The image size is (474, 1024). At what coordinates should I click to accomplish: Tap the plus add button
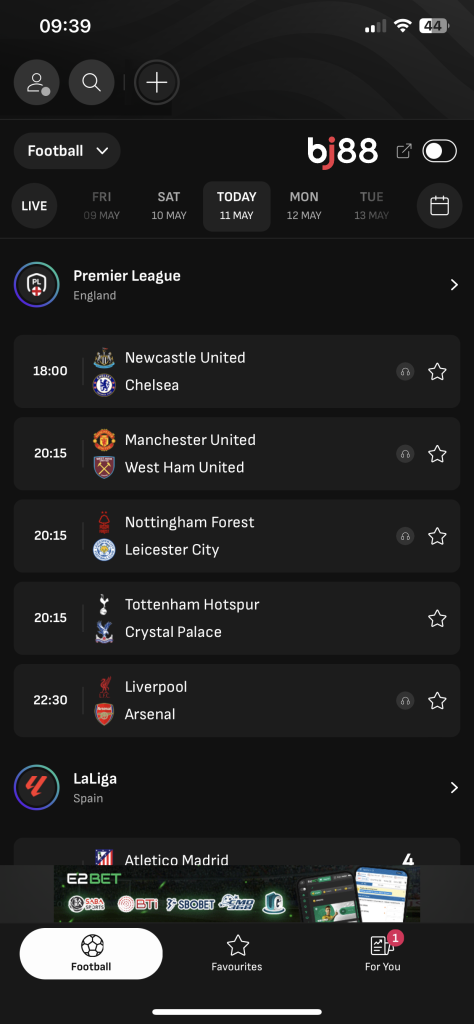point(157,82)
